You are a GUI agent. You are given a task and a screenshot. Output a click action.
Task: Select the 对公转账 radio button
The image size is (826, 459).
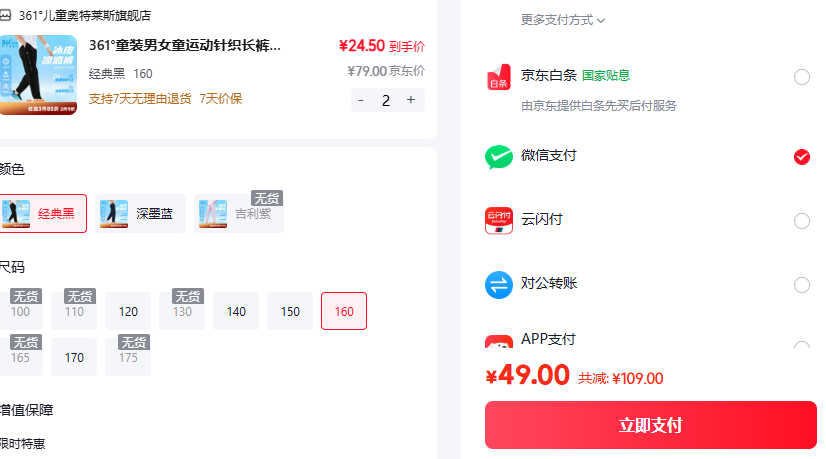tap(801, 285)
